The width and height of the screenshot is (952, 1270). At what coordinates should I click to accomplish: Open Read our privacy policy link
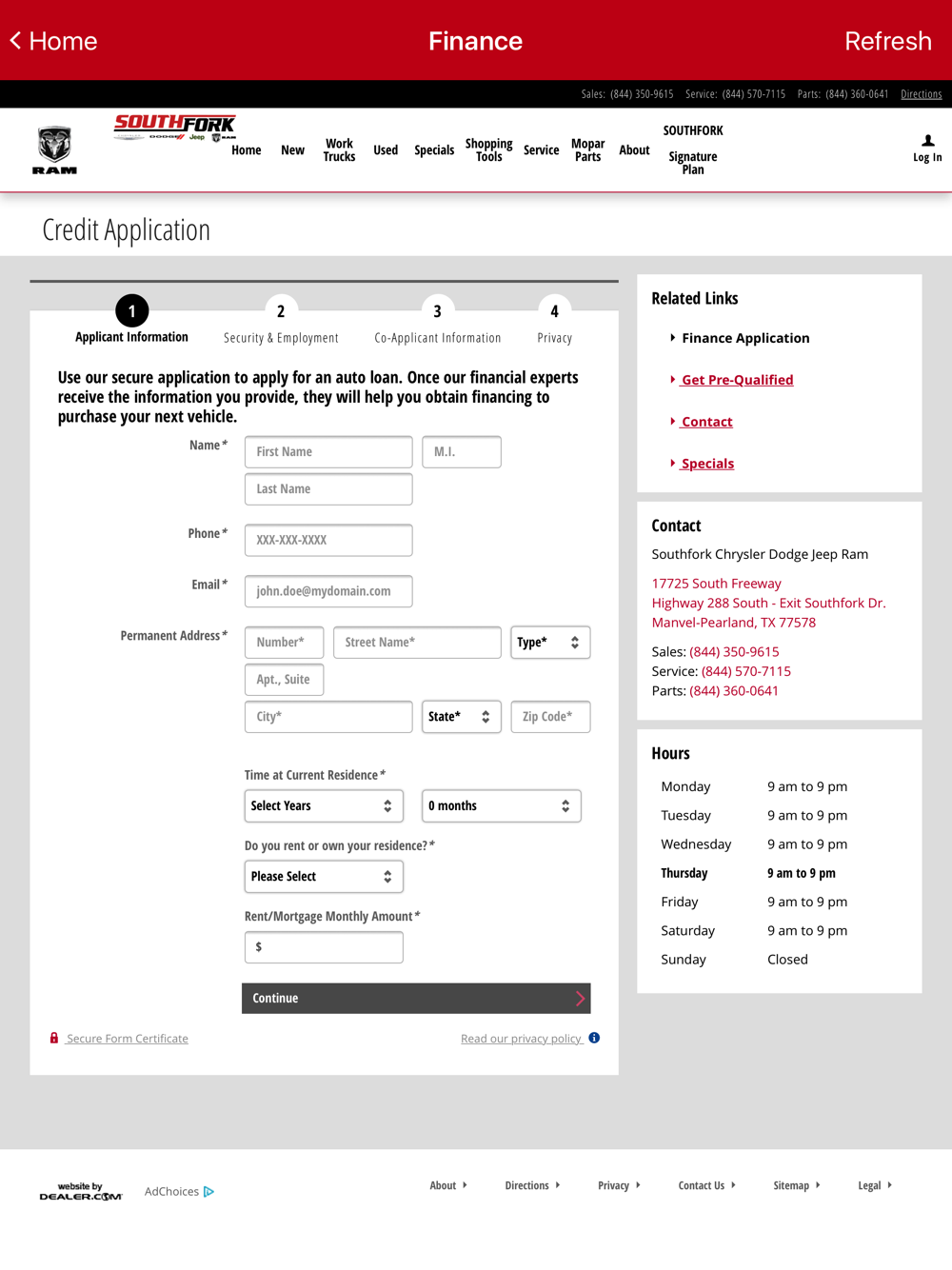point(522,1039)
